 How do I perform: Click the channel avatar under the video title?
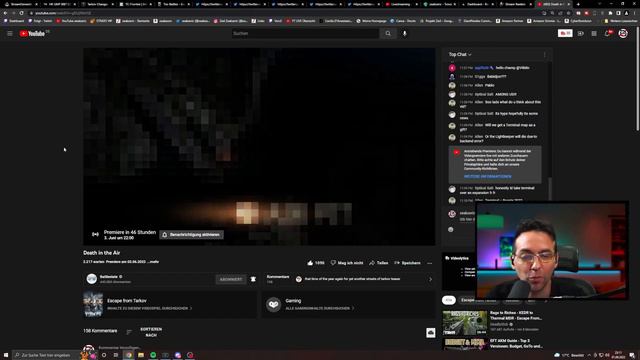[x=91, y=279]
